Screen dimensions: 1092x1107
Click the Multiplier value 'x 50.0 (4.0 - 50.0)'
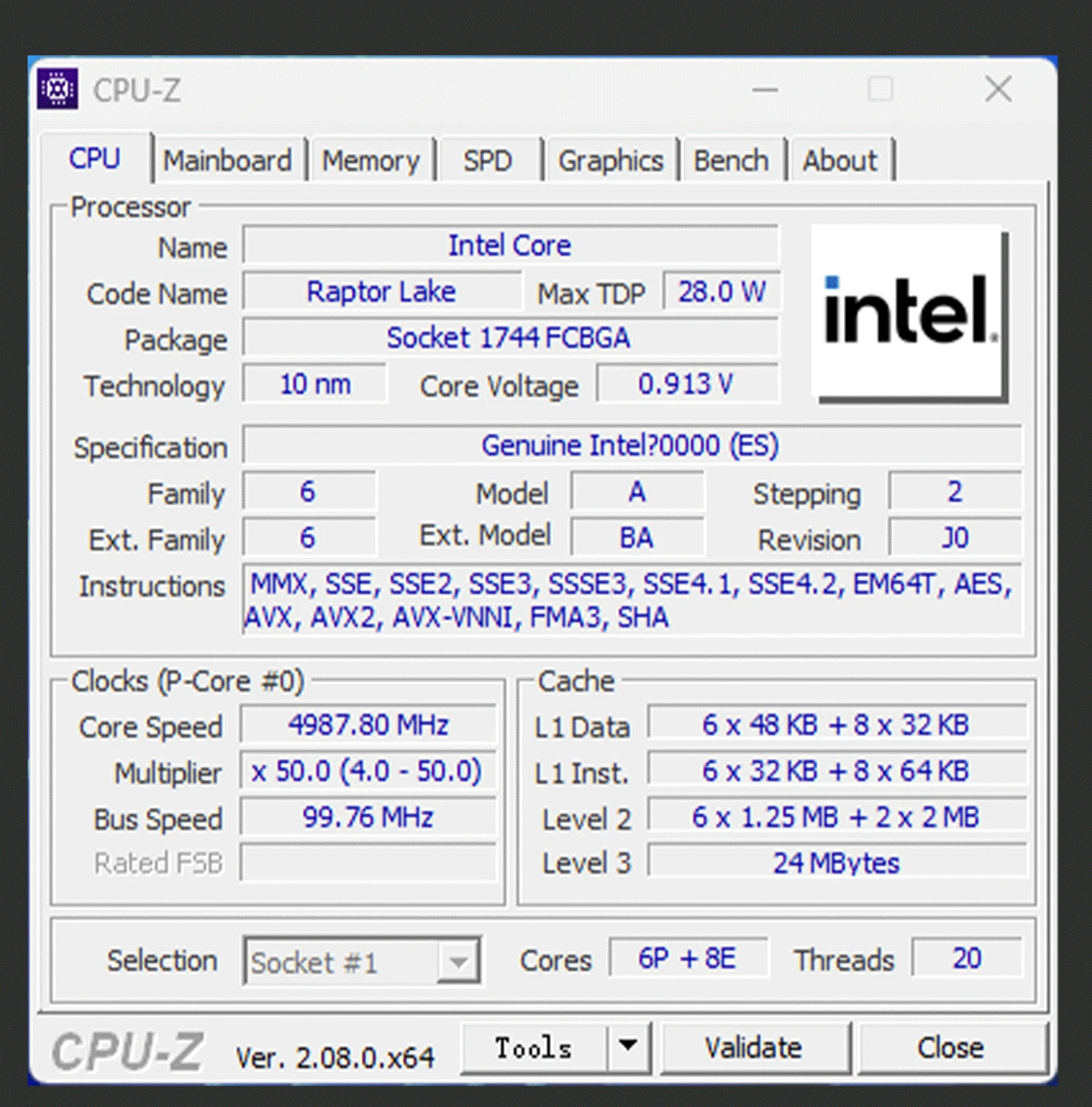point(368,771)
